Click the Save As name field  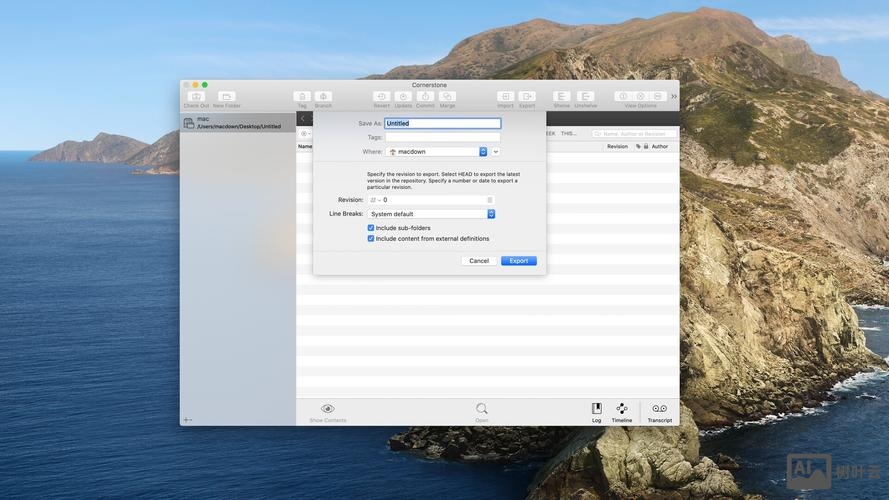tap(442, 124)
